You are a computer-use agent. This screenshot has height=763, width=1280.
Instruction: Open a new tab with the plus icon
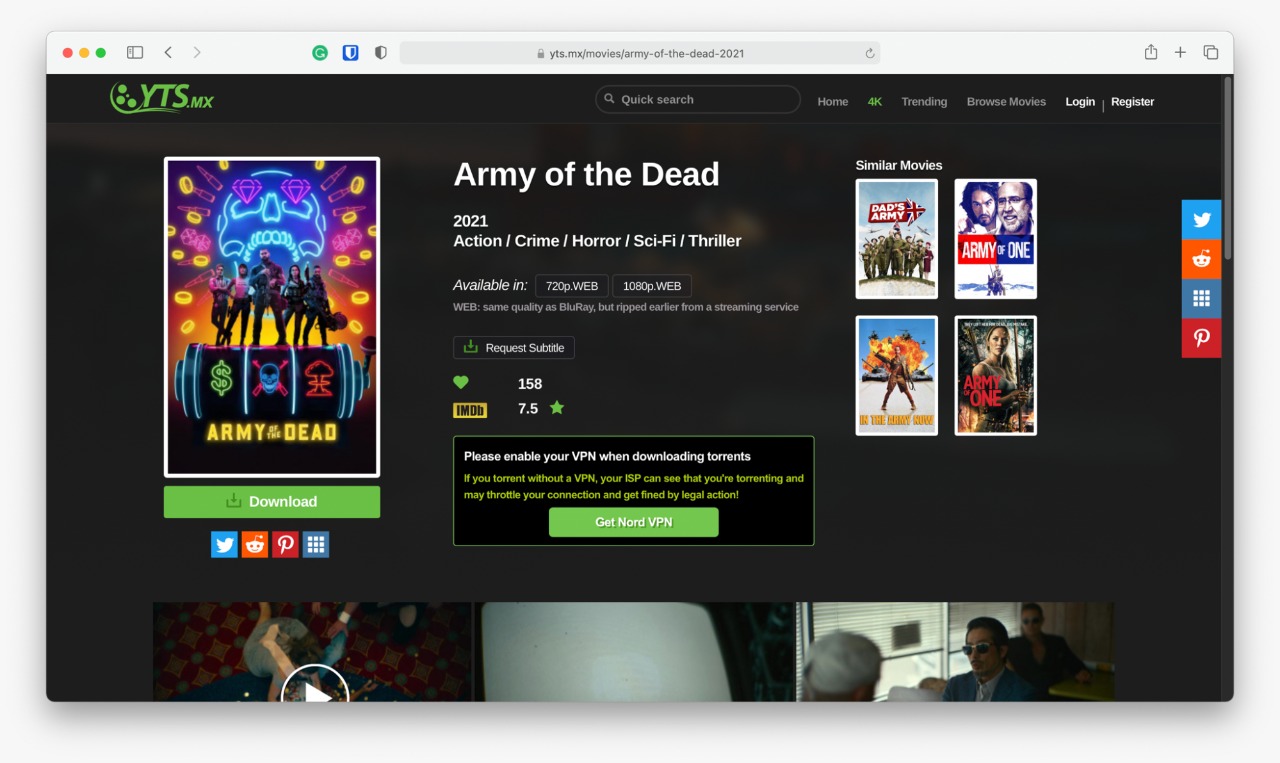pos(1180,52)
